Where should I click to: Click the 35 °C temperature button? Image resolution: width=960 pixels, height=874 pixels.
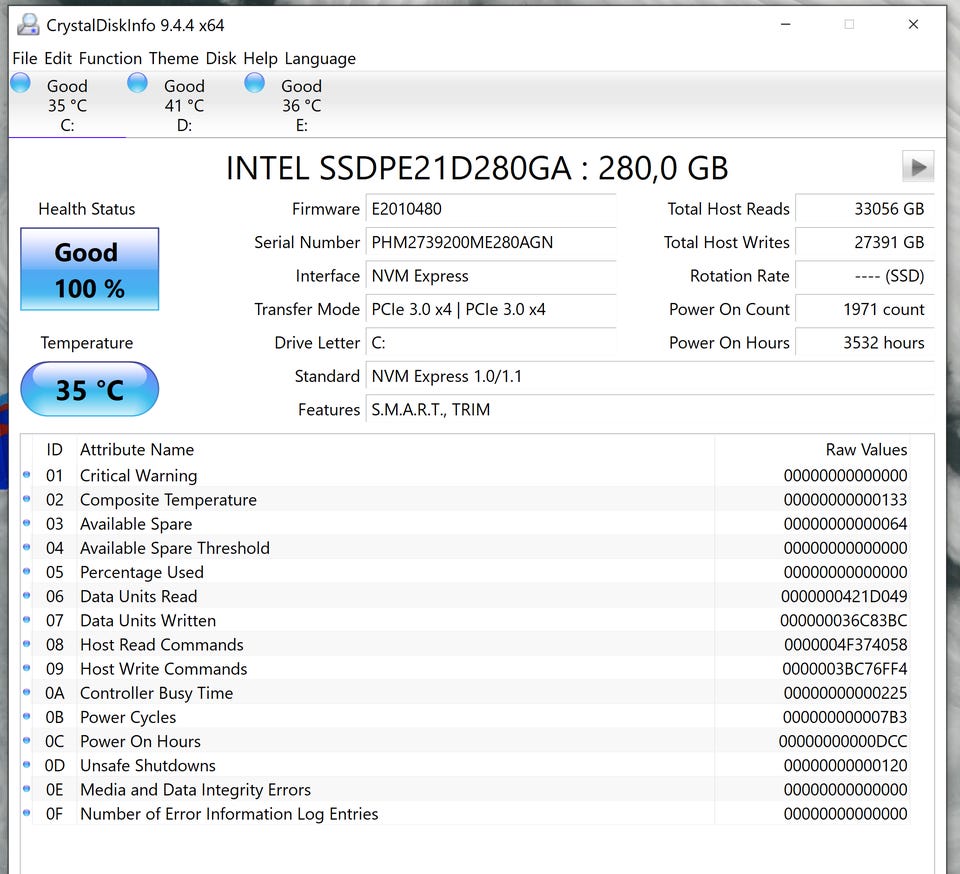coord(89,389)
